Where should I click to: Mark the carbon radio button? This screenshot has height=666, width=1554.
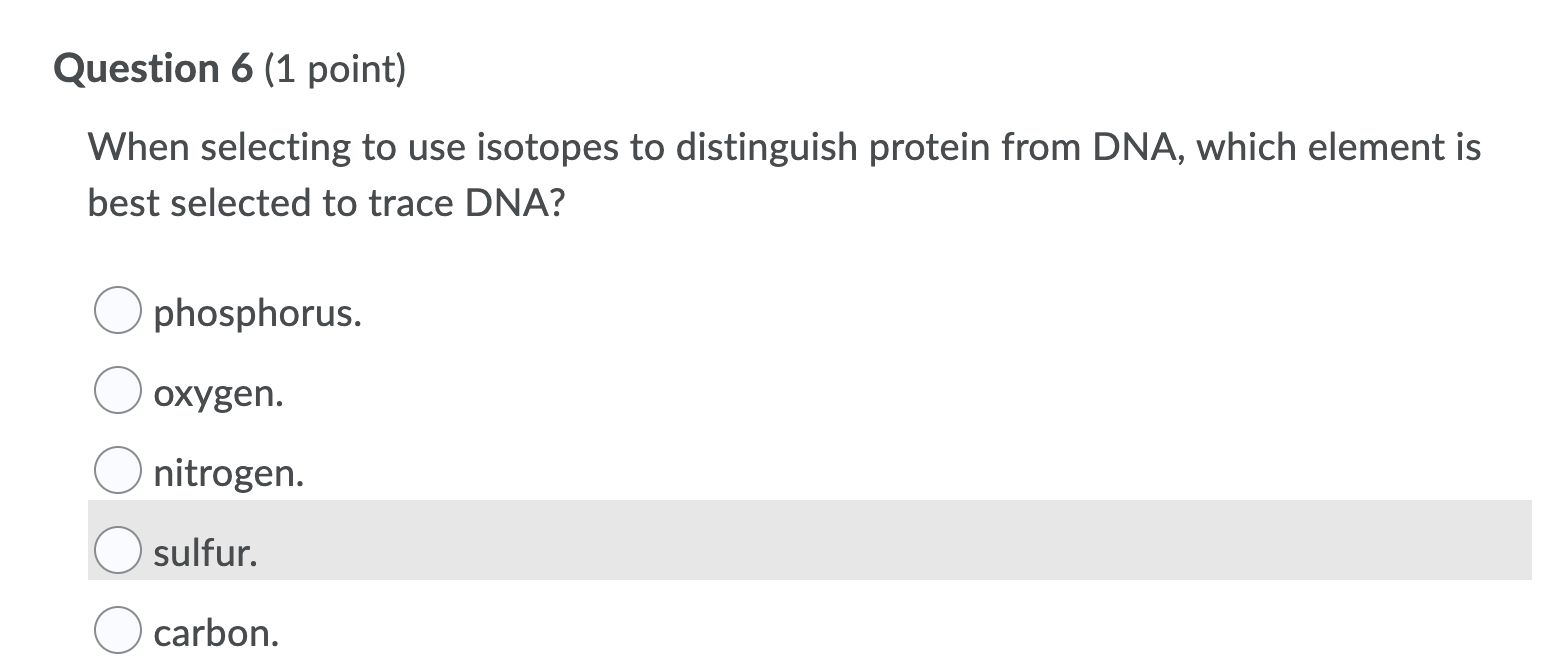(117, 632)
